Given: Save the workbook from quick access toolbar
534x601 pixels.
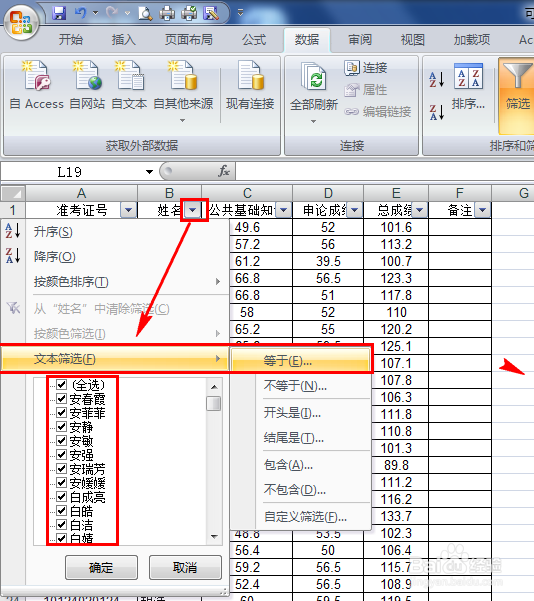Looking at the screenshot, I should [59, 14].
